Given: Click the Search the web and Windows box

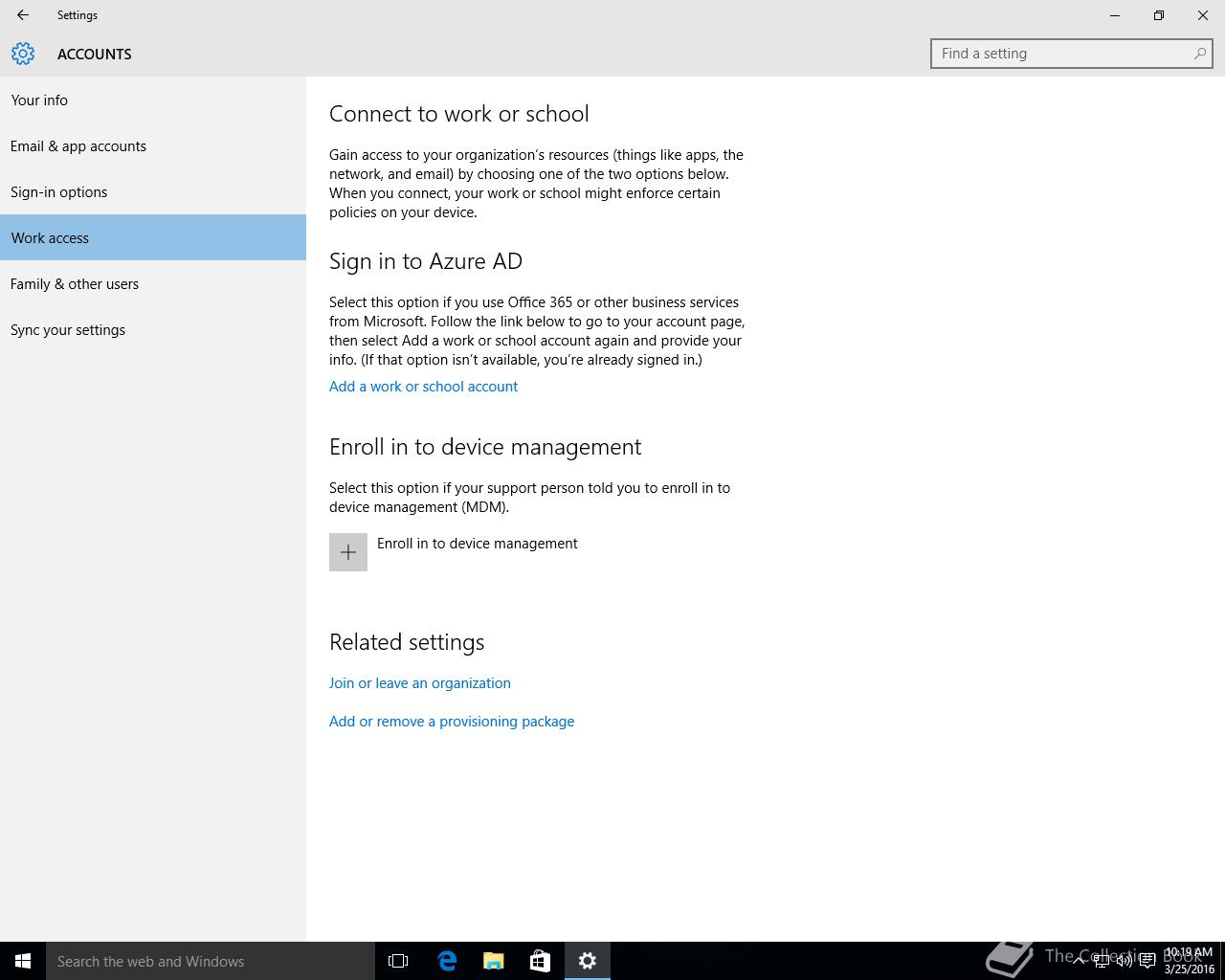Looking at the screenshot, I should 211,961.
